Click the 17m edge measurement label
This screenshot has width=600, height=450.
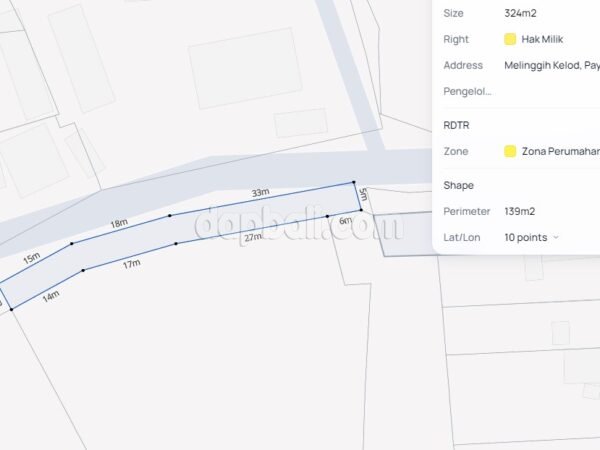(x=131, y=265)
